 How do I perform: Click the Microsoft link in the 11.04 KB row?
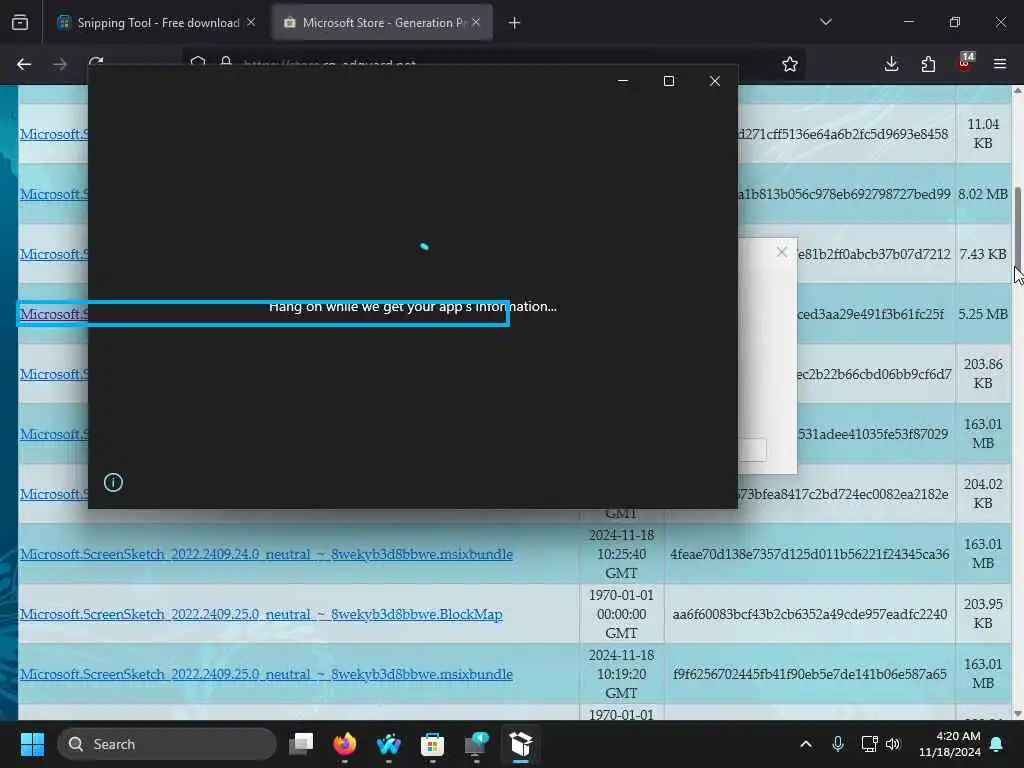point(54,134)
